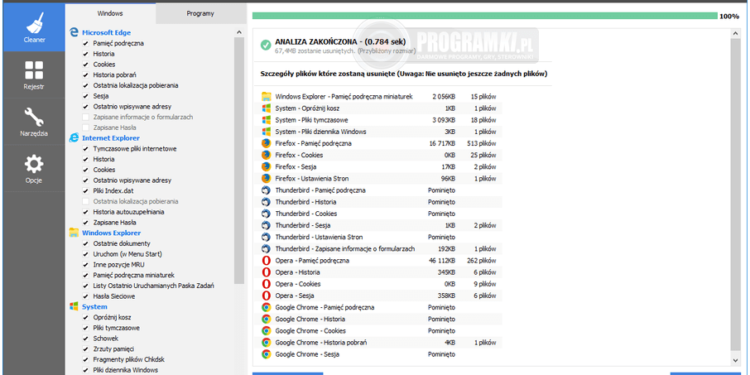Image resolution: width=750 pixels, height=375 pixels.
Task: Click the green 100% progress bar
Action: [x=485, y=16]
